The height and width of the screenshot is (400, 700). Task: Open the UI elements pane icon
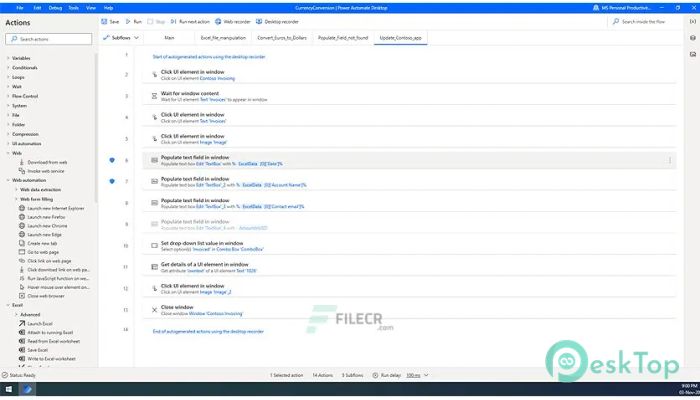692,38
